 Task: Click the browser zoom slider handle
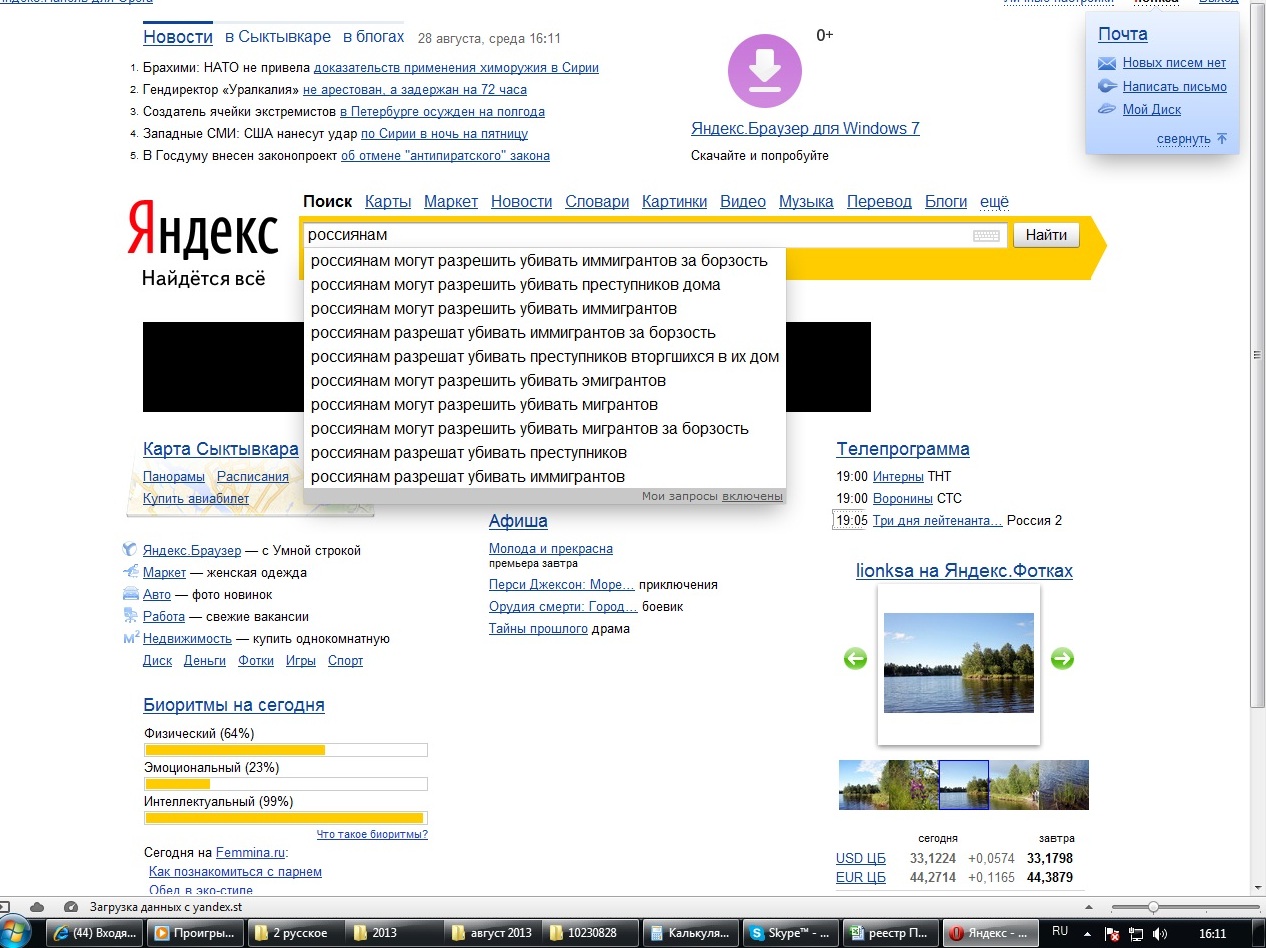coord(1153,906)
